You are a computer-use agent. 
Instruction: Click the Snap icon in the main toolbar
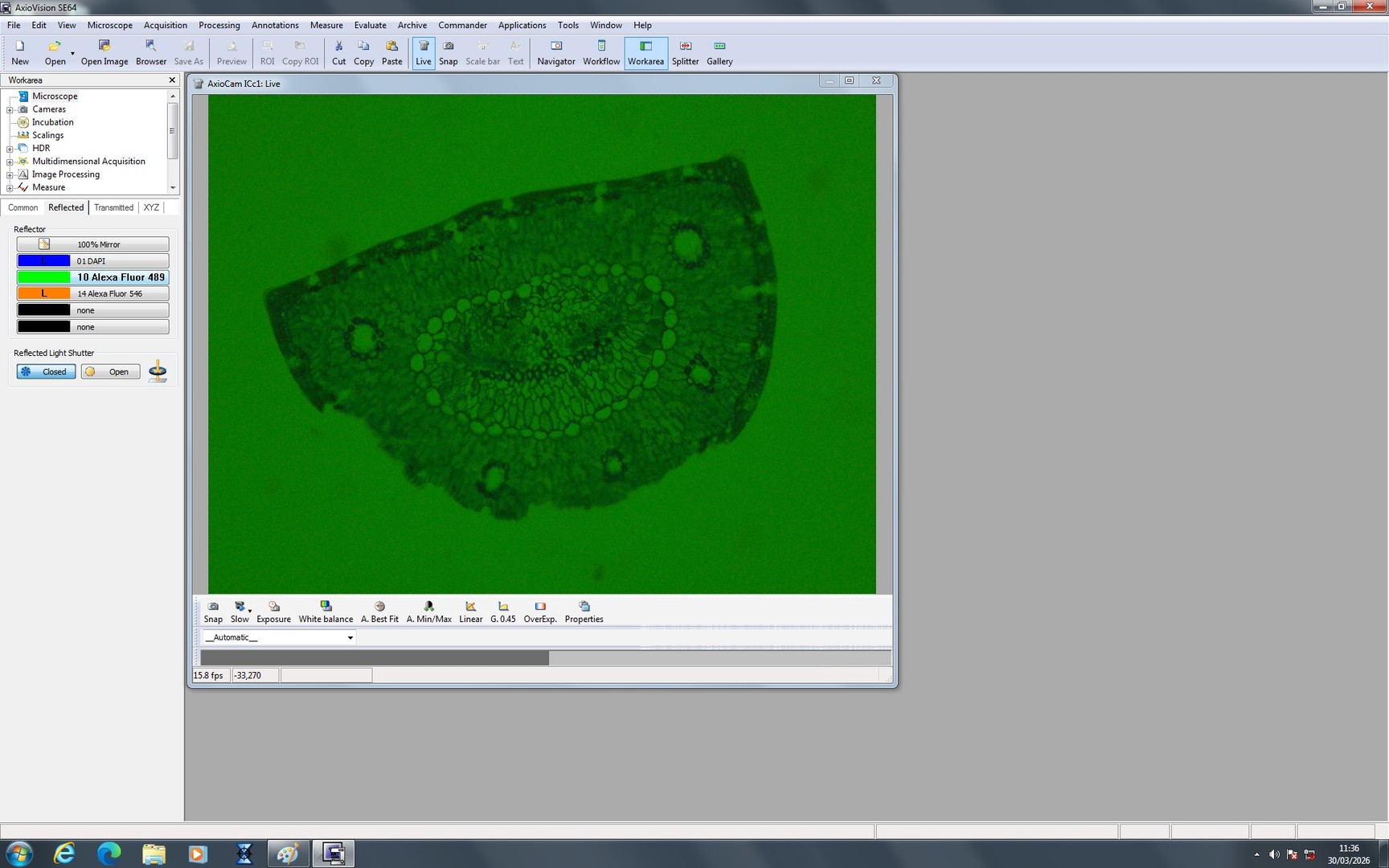448,51
